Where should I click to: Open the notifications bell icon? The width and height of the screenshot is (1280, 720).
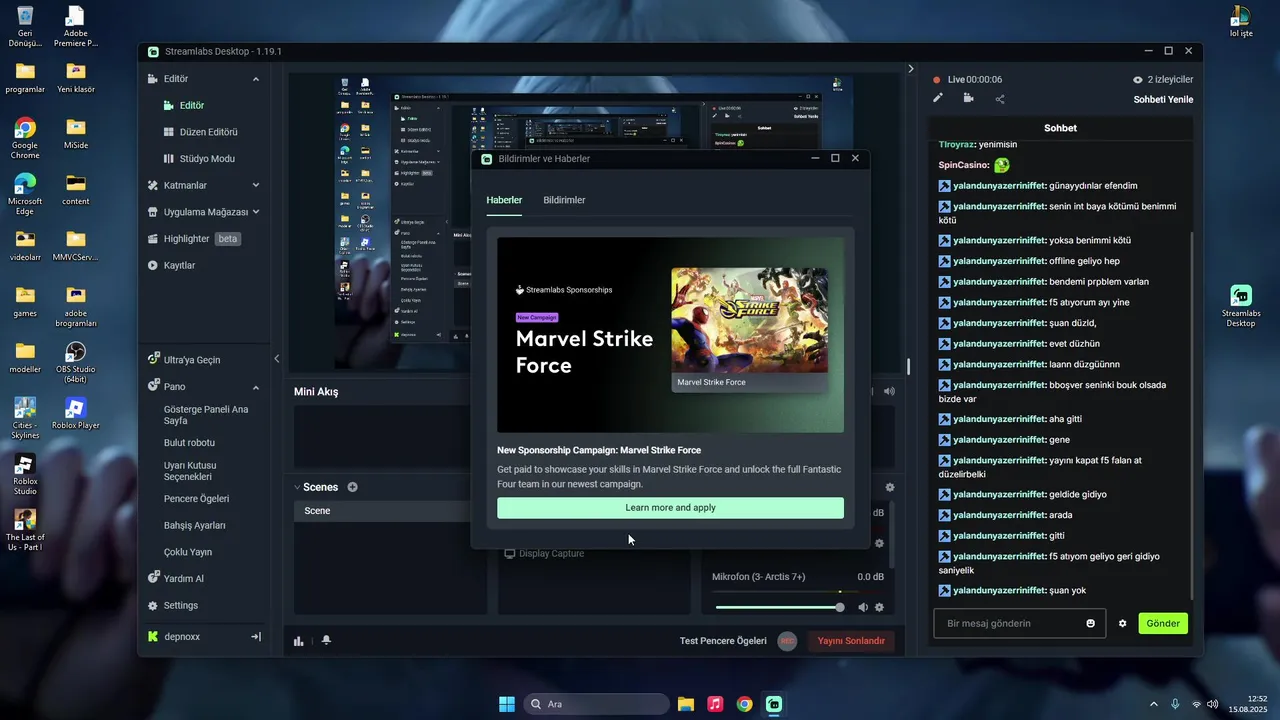326,641
